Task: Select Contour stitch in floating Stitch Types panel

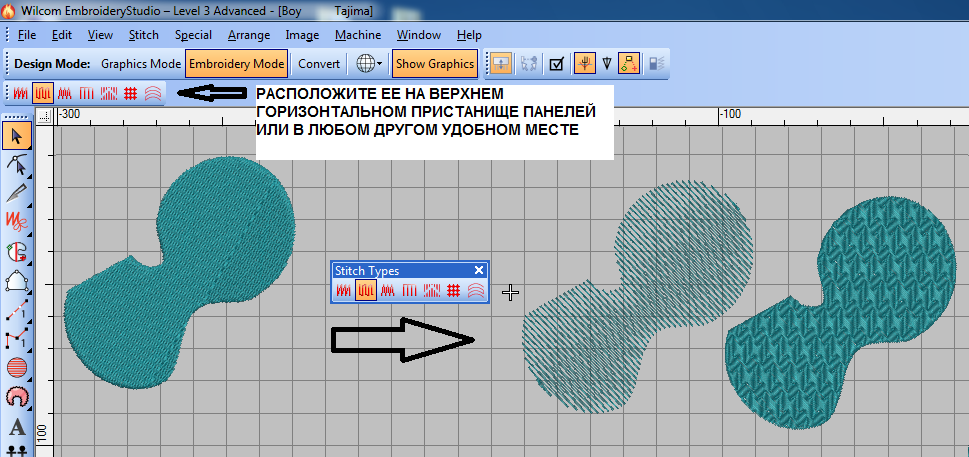Action: click(x=475, y=290)
